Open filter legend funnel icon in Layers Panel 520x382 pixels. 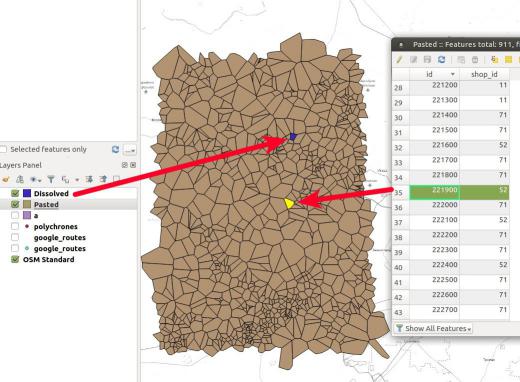coord(51,180)
